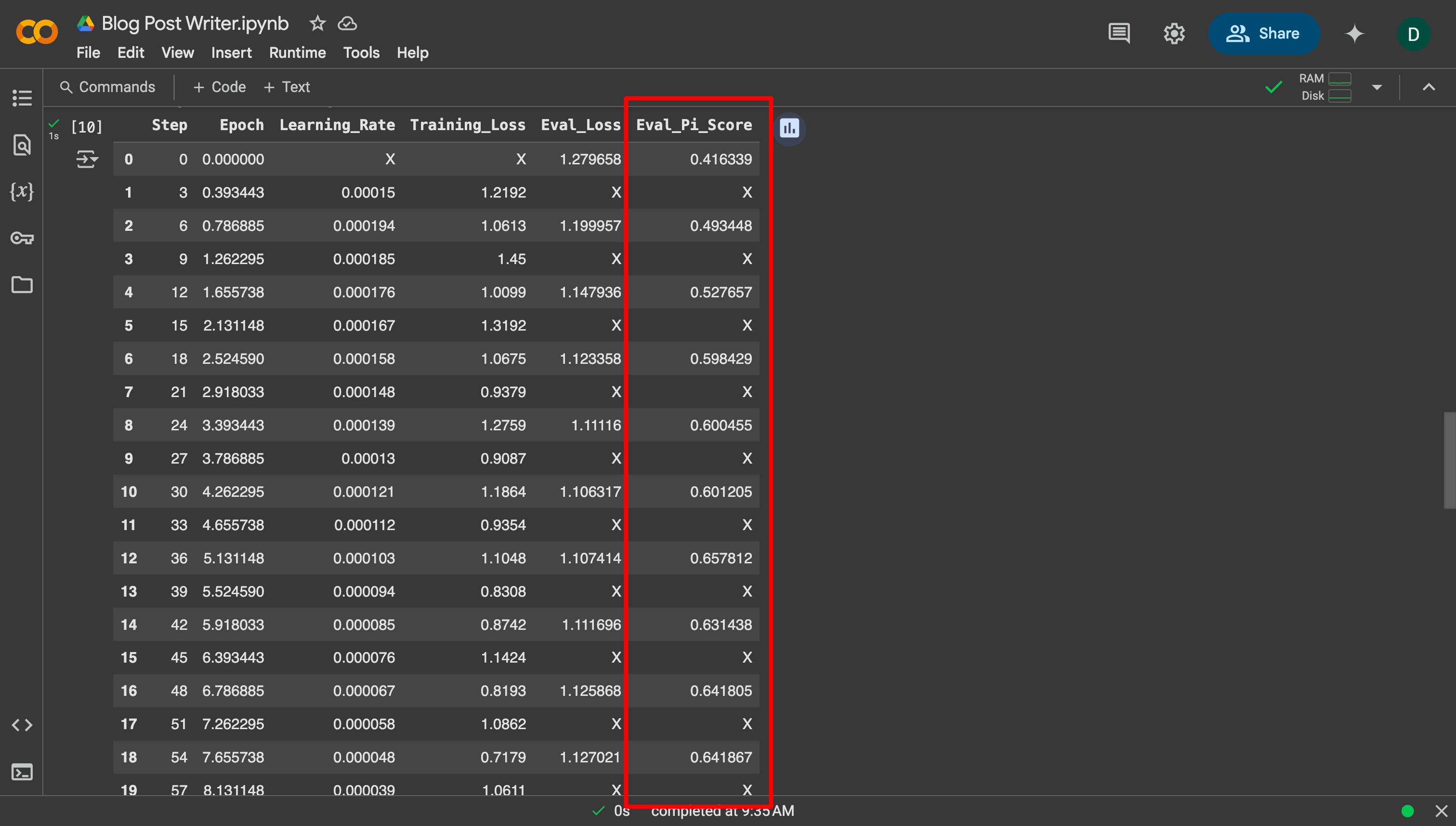1456x826 pixels.
Task: Click the Eval_Loss value 1.11116
Action: coord(596,426)
